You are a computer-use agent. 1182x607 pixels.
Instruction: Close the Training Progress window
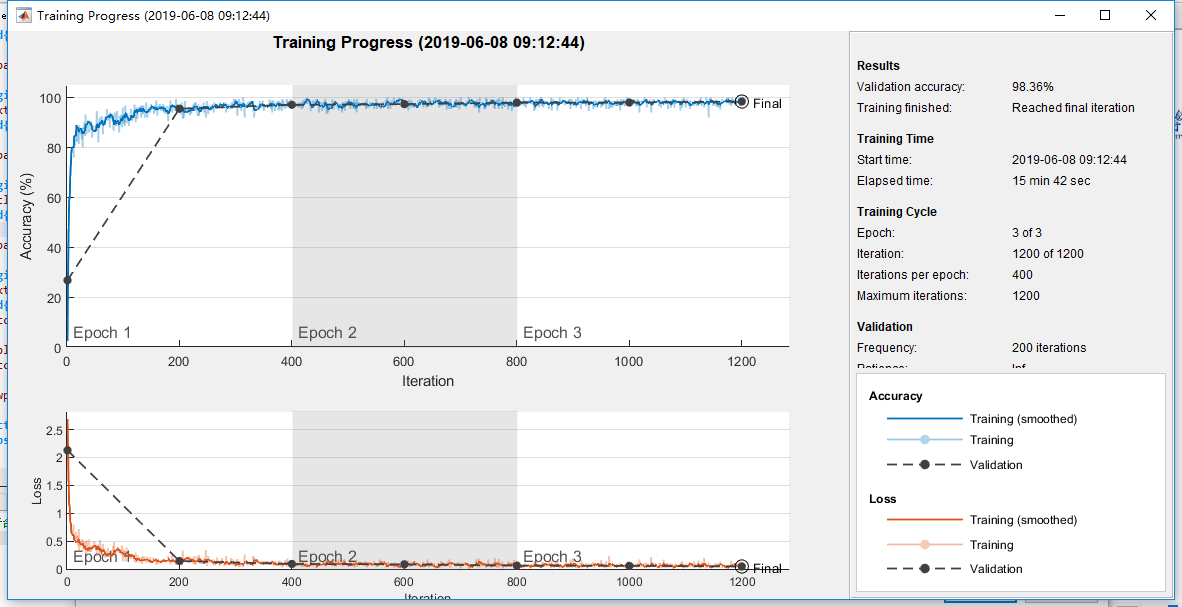[x=1150, y=15]
